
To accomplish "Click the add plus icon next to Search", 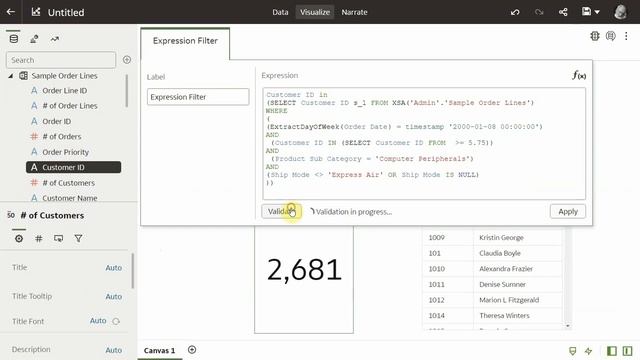I will [x=127, y=60].
